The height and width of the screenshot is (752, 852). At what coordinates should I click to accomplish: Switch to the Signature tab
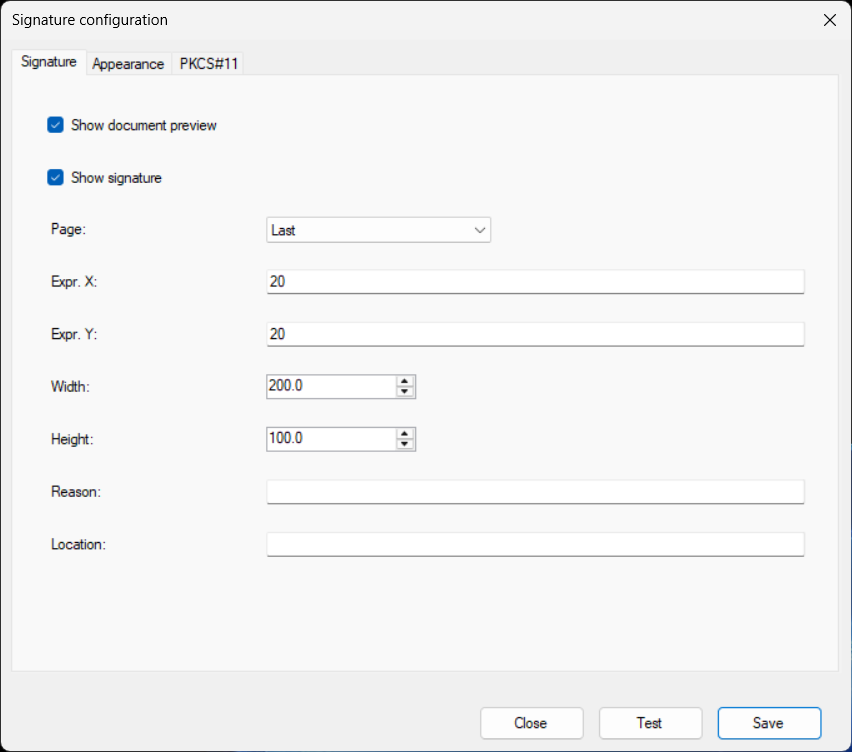pos(49,62)
